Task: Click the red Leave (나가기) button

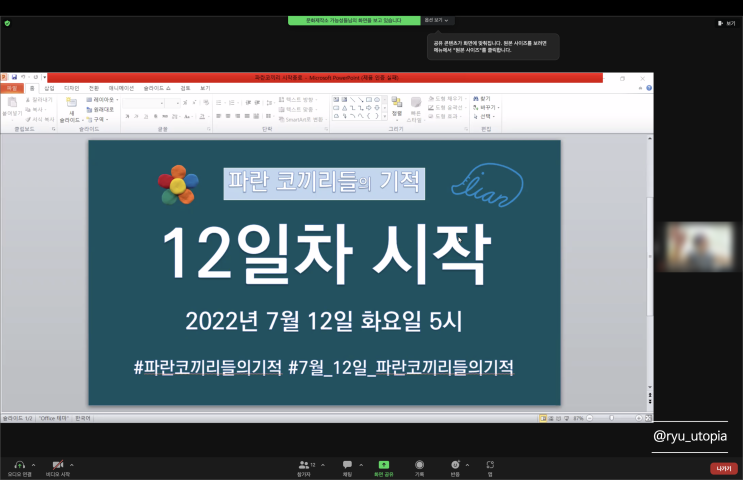Action: click(x=724, y=469)
